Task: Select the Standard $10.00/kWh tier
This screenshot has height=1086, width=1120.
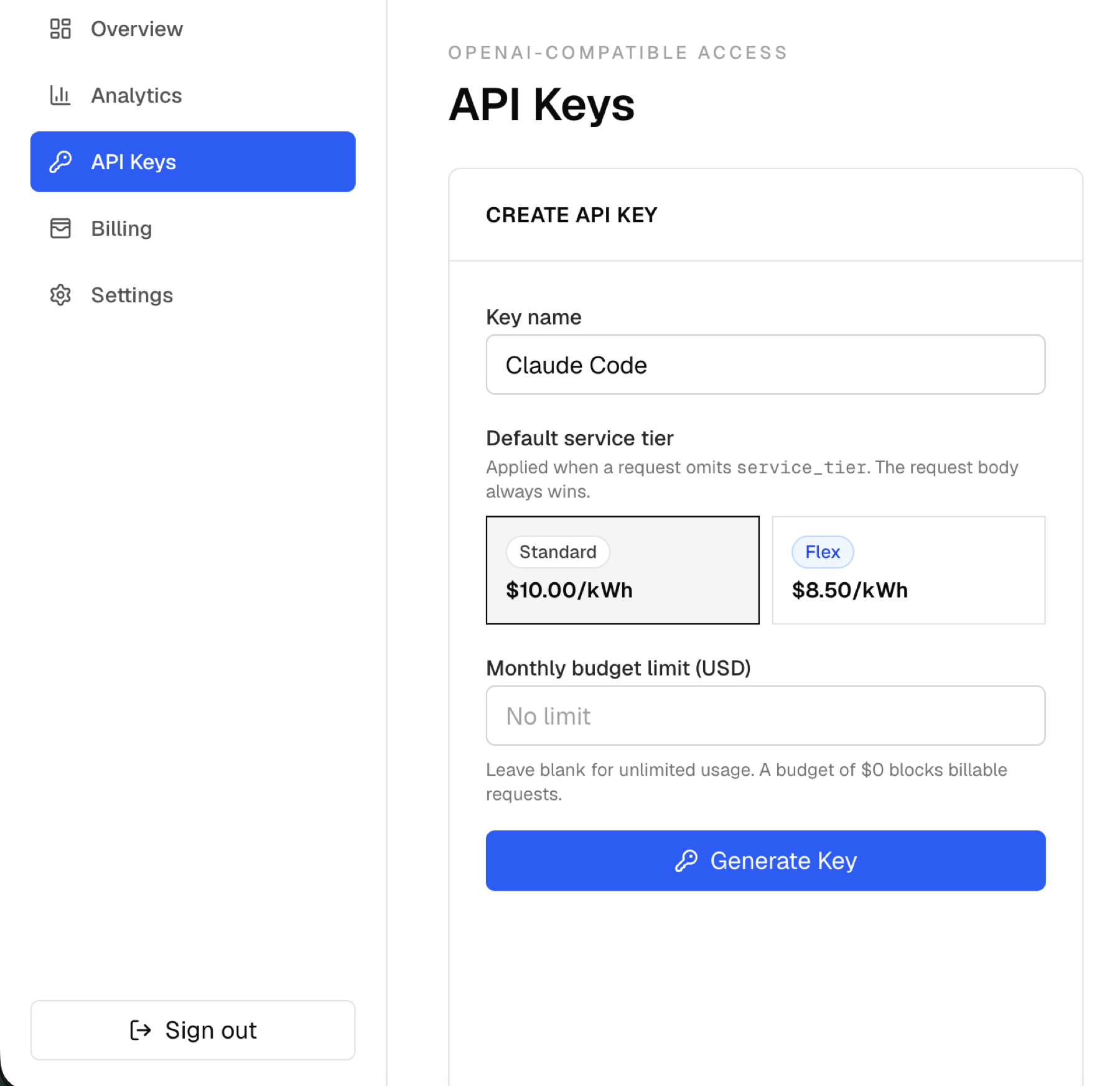Action: tap(622, 570)
